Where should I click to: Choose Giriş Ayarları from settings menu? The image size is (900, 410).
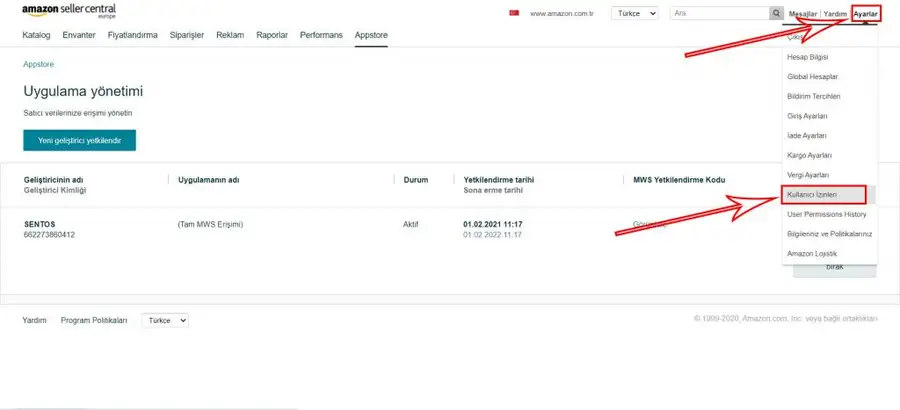(x=807, y=116)
